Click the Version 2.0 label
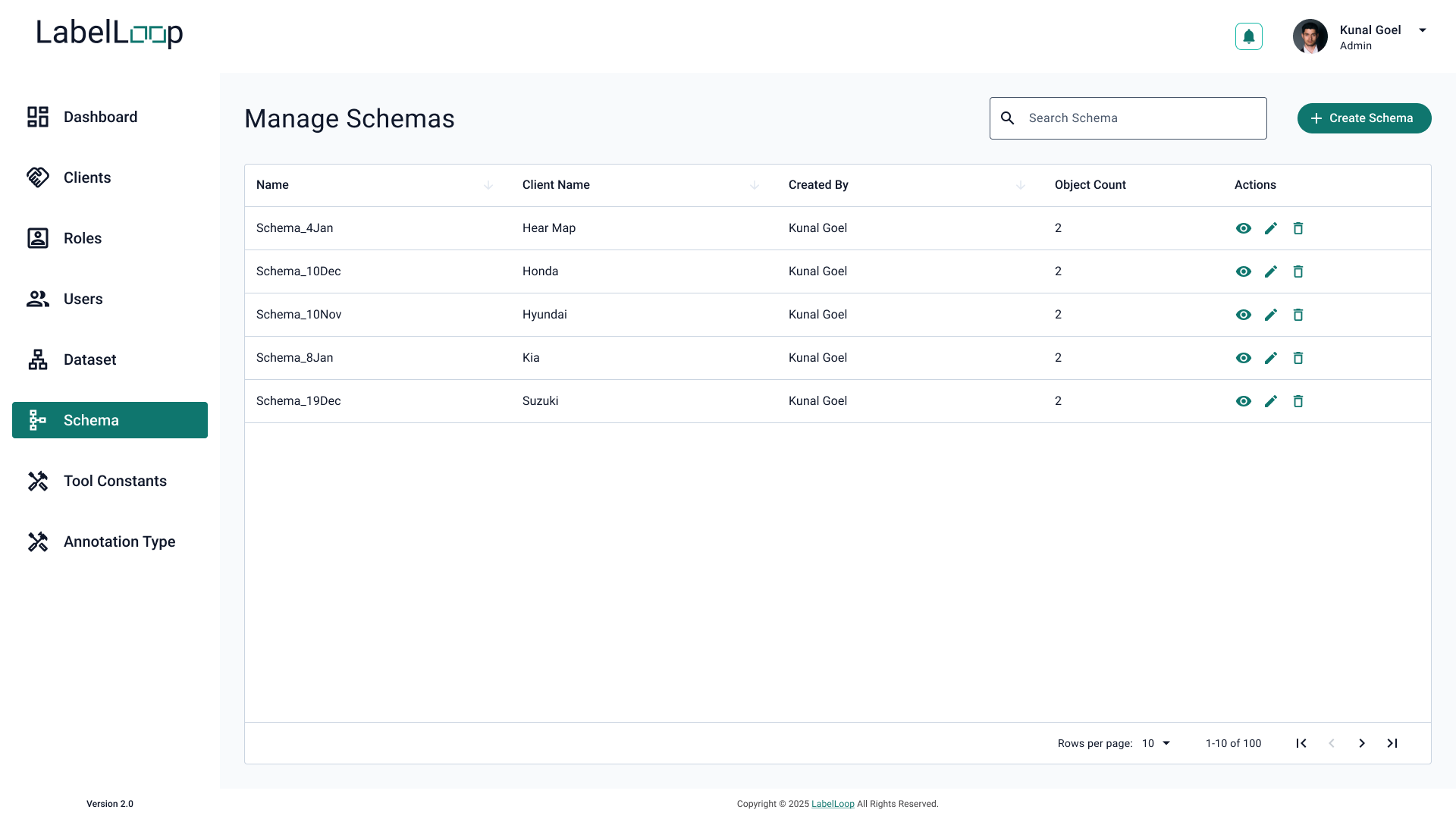This screenshot has width=1456, height=819. (110, 804)
